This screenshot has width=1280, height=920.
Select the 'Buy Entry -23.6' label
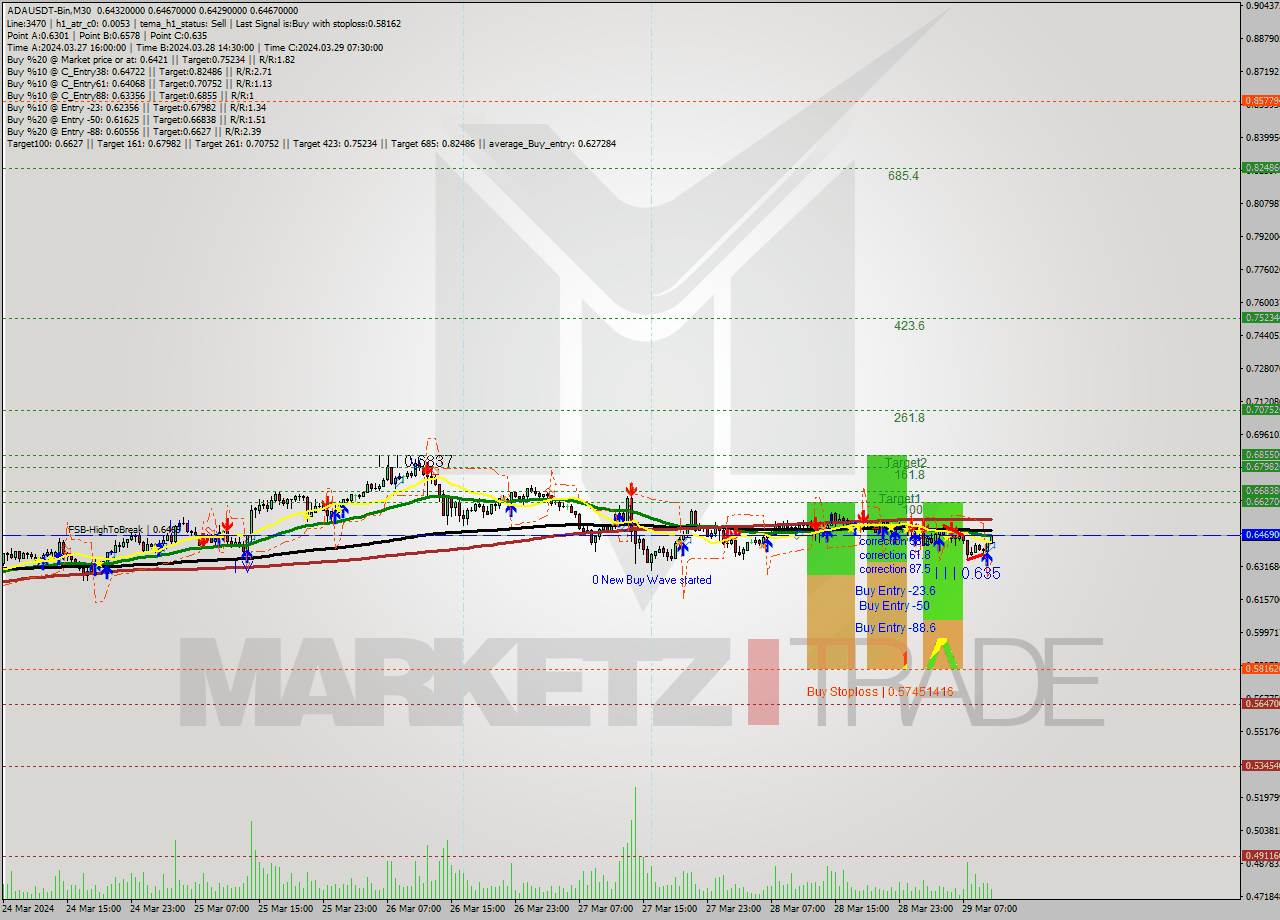point(895,590)
